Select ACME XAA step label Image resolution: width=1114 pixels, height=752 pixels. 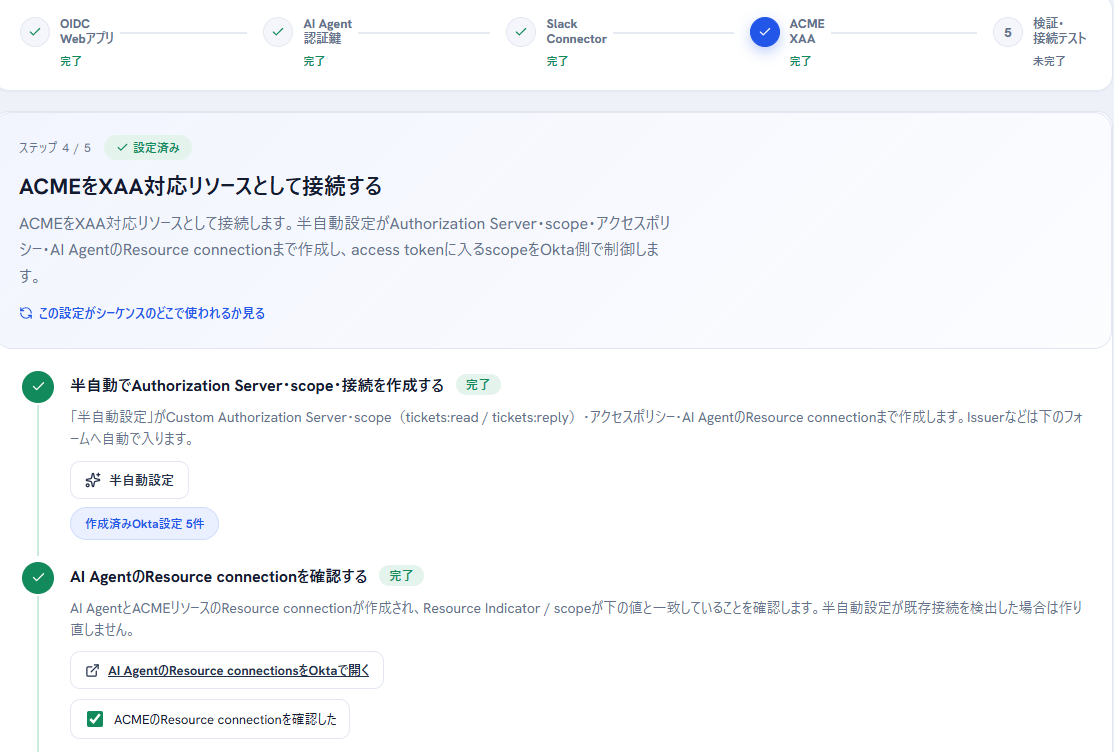coord(807,31)
